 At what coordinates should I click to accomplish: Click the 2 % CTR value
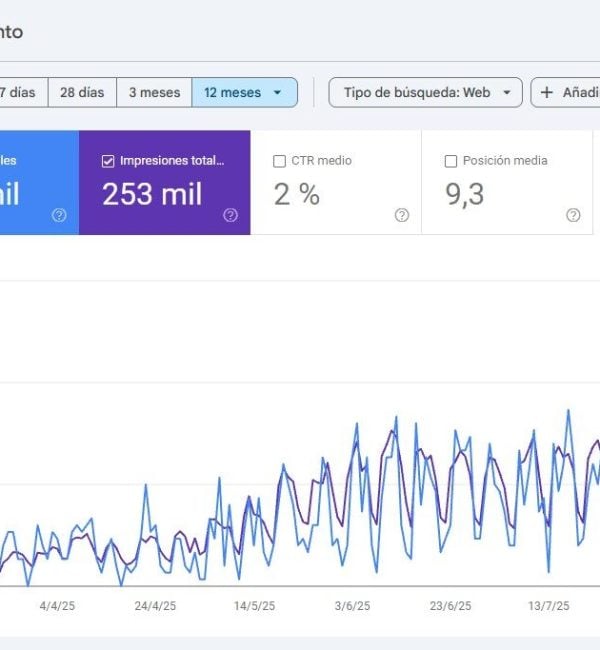coord(296,194)
